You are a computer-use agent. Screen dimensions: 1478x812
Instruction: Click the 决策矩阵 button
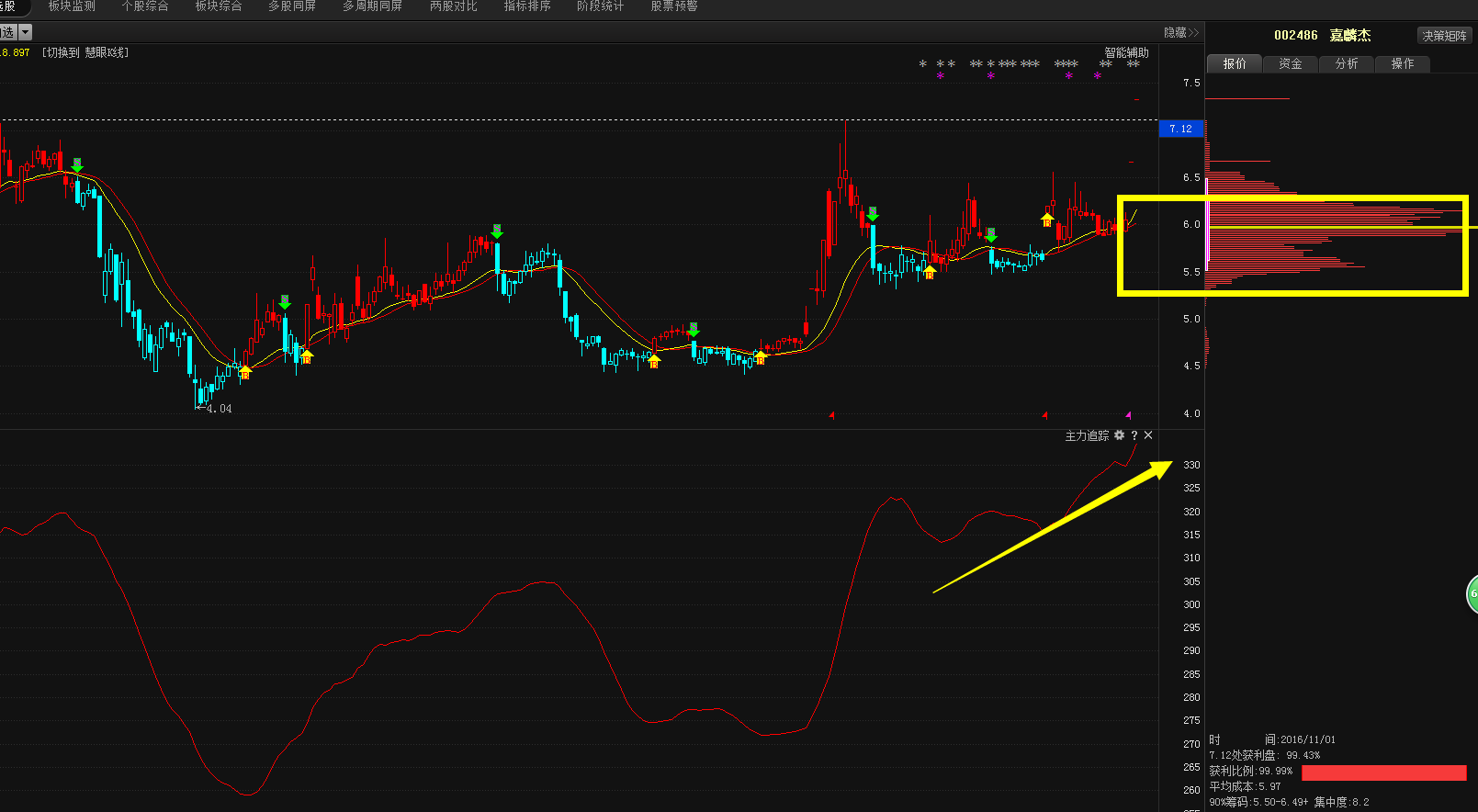click(x=1444, y=36)
